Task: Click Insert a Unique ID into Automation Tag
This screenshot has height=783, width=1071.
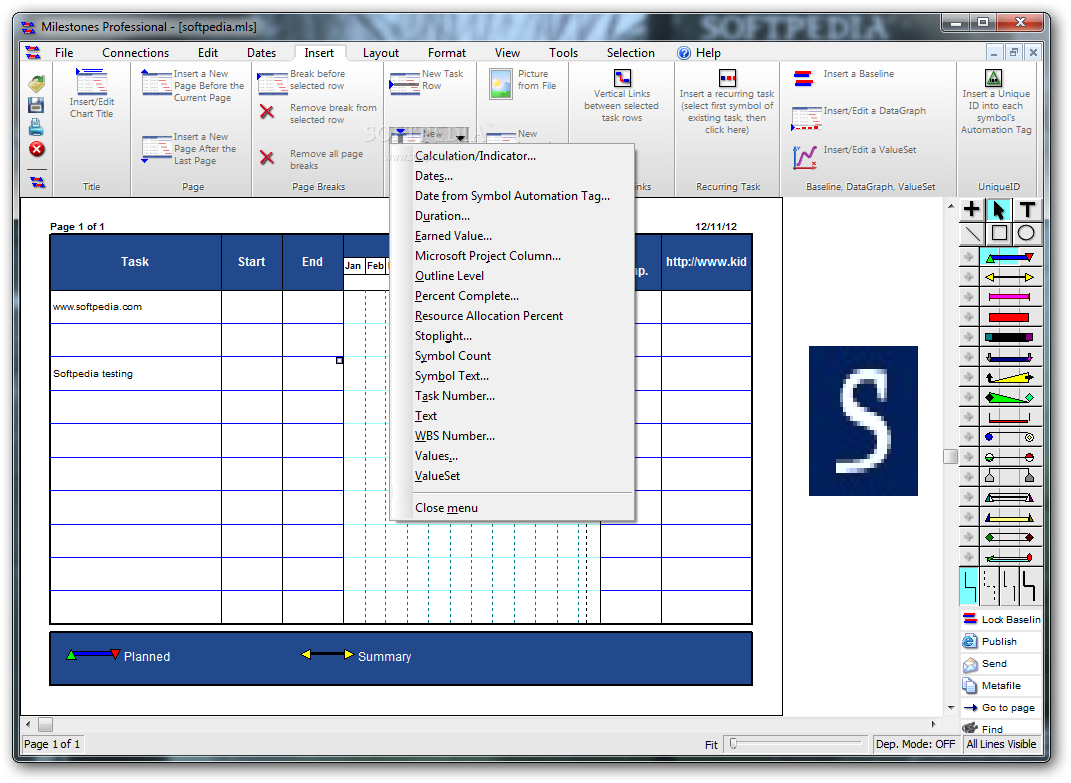Action: tap(996, 101)
